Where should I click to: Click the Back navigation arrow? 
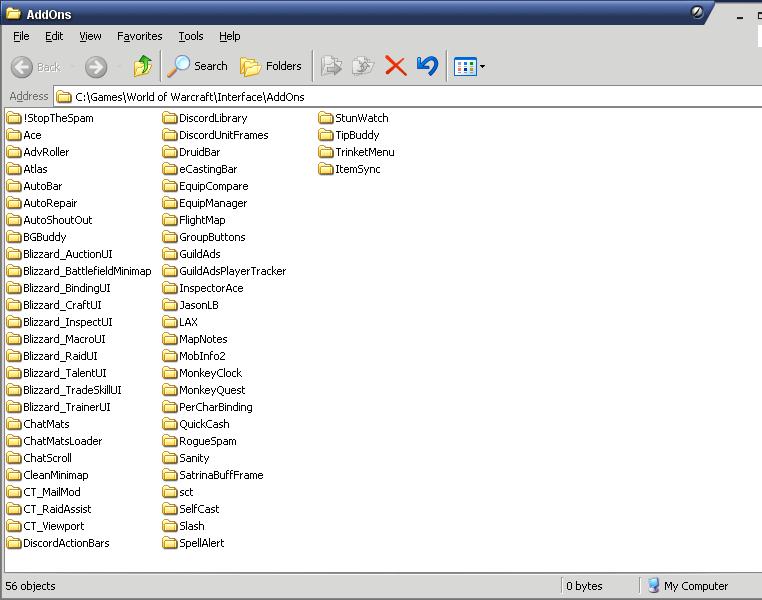click(x=22, y=67)
